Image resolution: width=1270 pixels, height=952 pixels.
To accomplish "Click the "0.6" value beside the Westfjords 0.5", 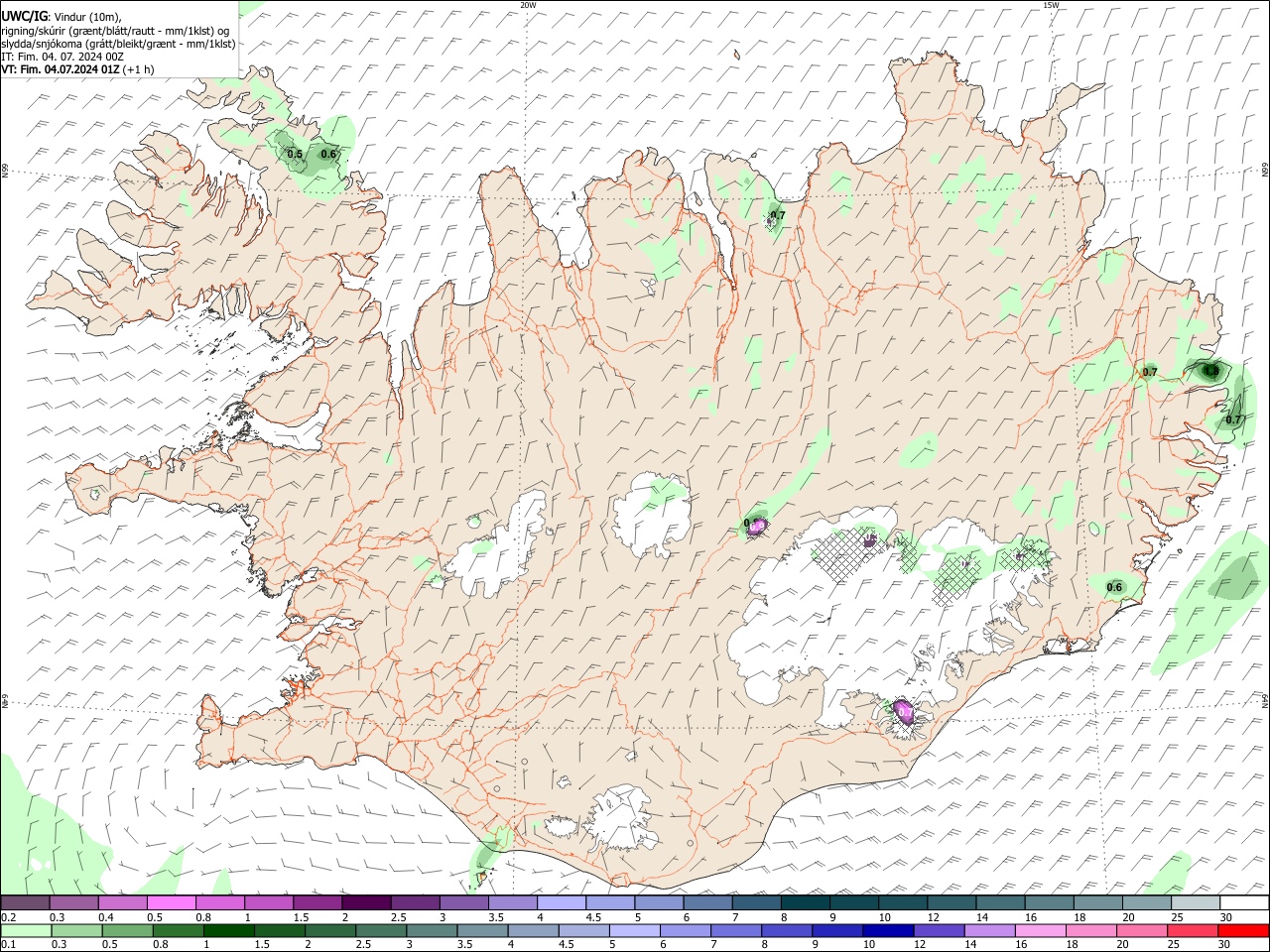I will tap(329, 154).
